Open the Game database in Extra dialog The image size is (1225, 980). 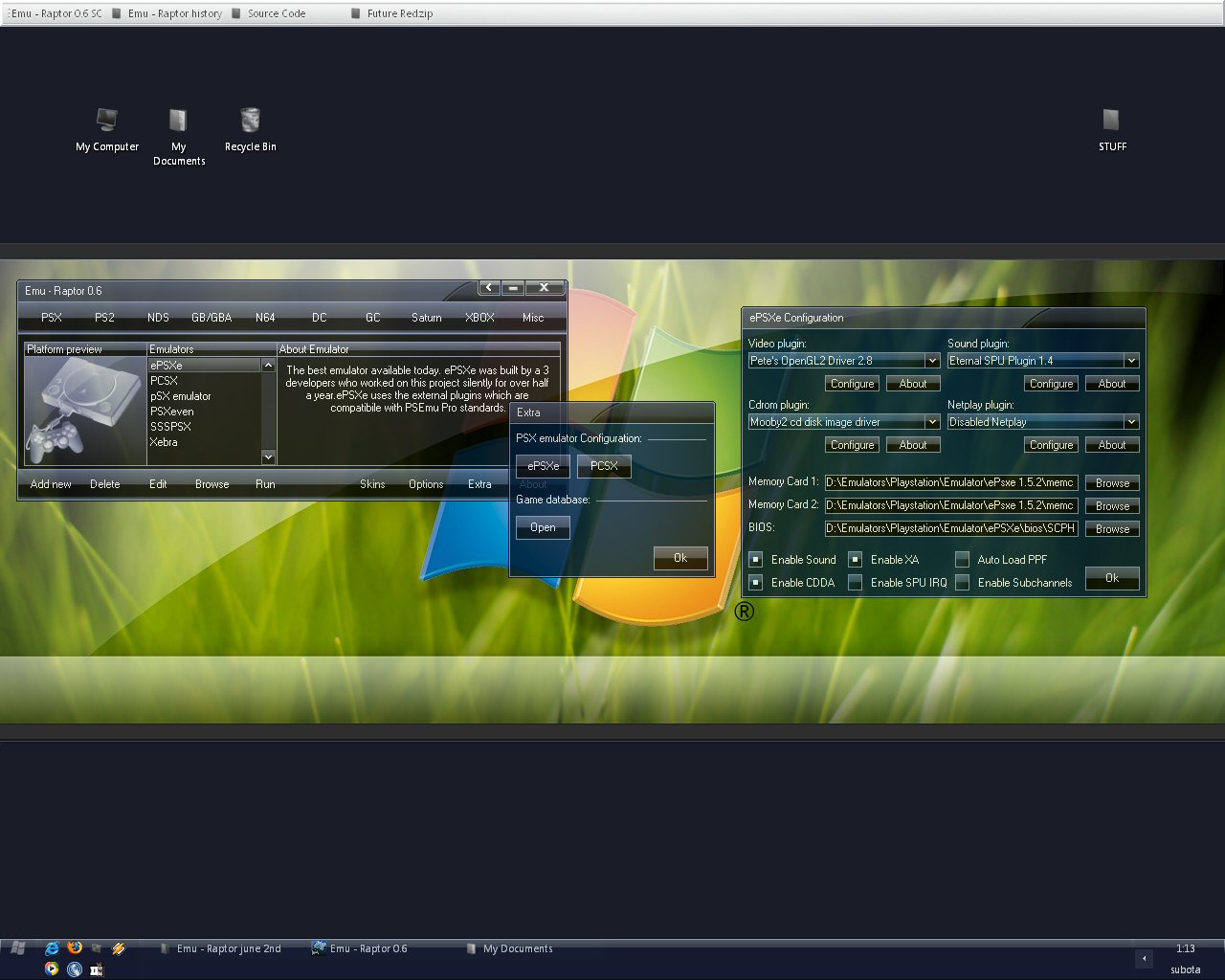click(543, 527)
